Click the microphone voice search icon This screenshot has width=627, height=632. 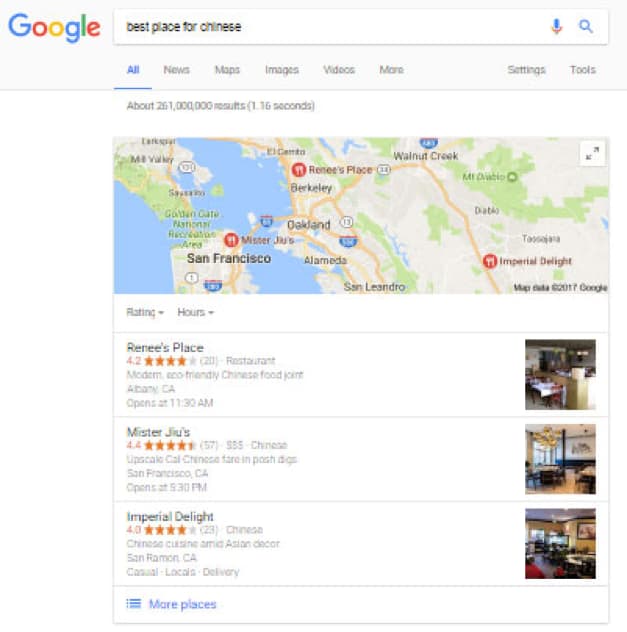(x=556, y=27)
